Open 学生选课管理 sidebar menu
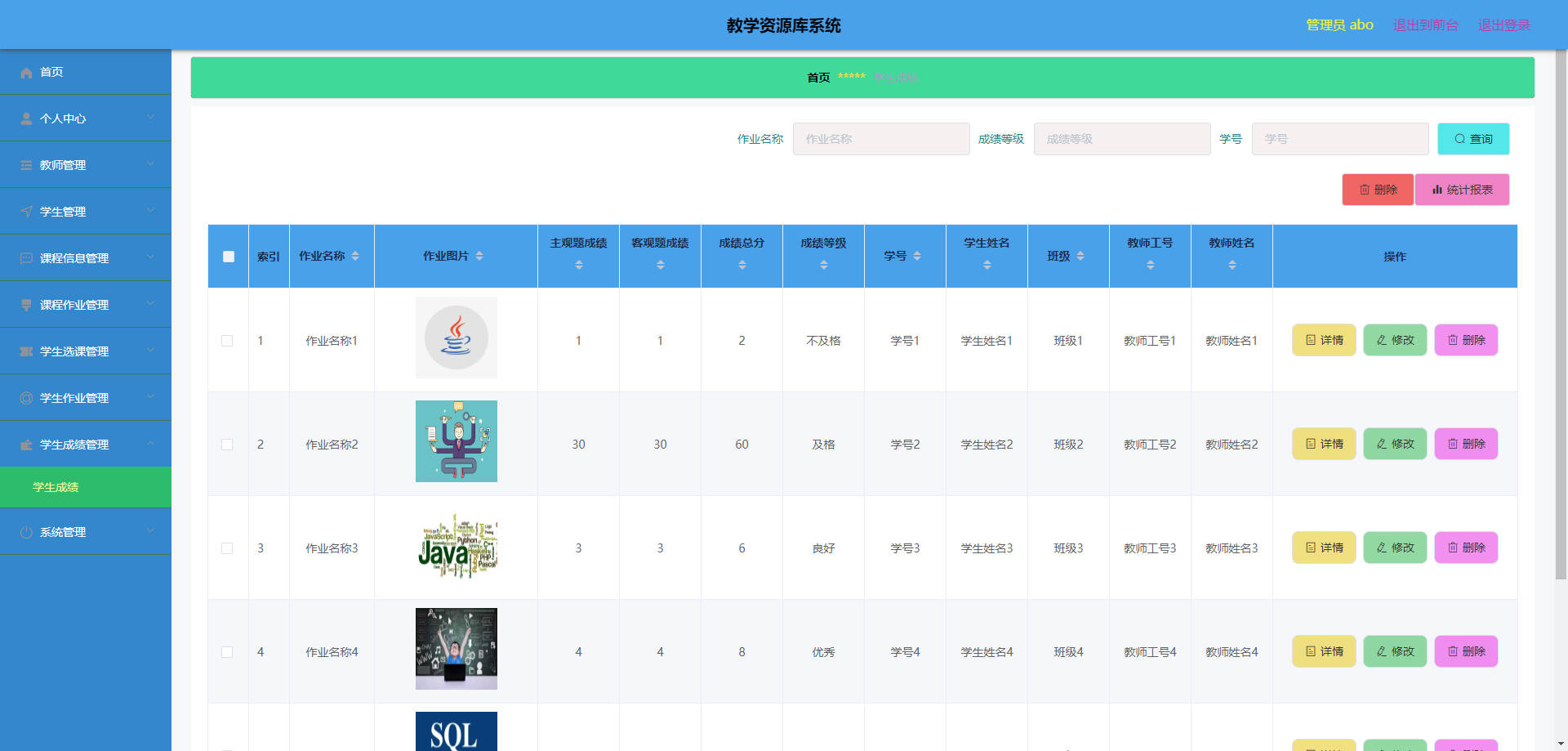Viewport: 1568px width, 751px height. (86, 351)
